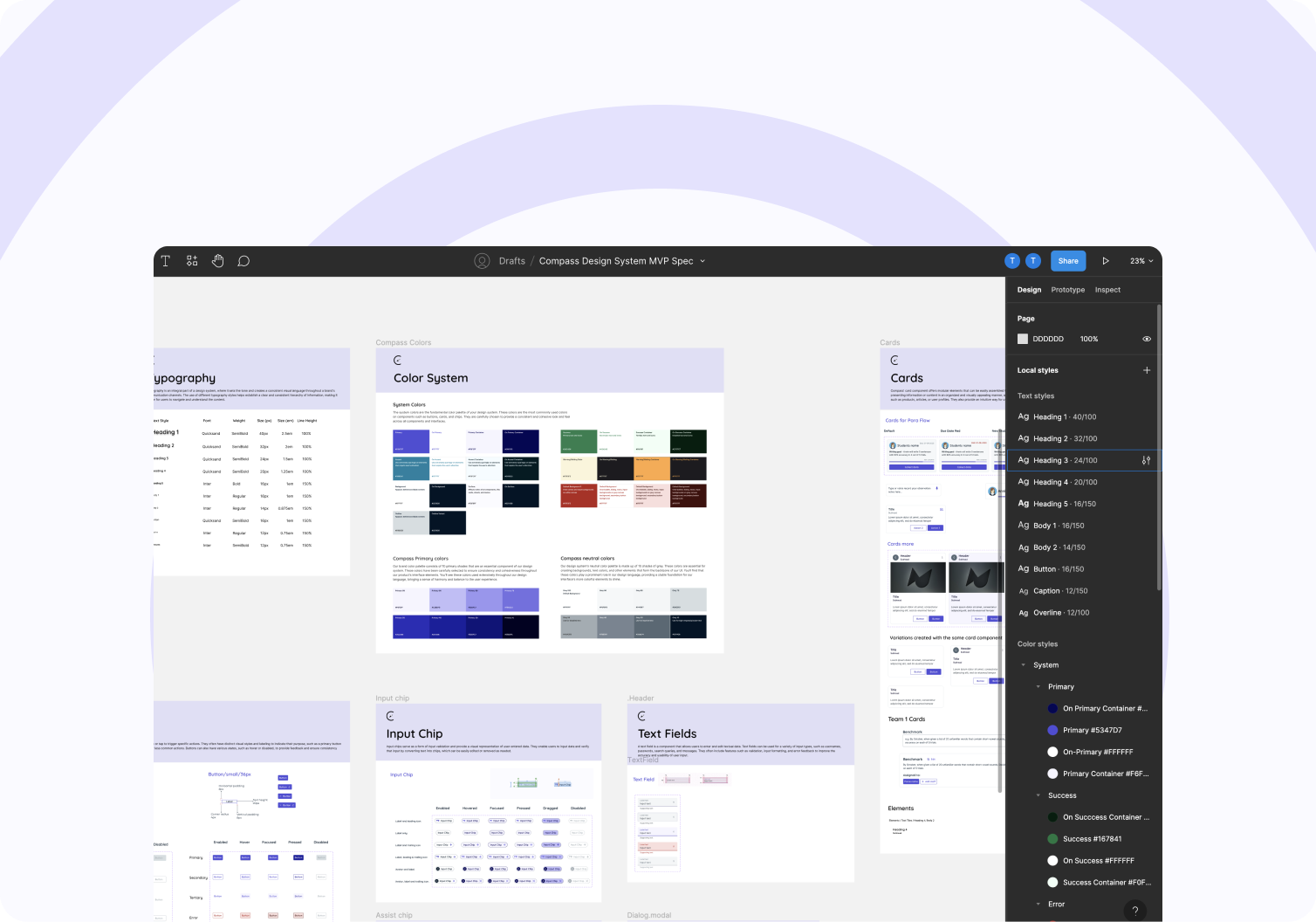Add a new local style with plus
This screenshot has width=1316, height=922.
click(1147, 370)
